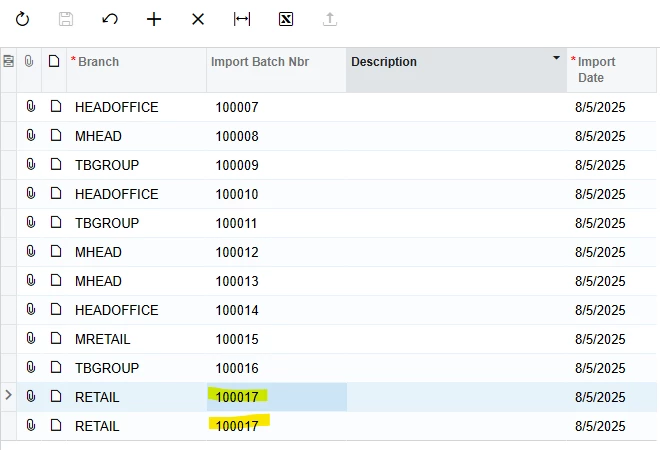The image size is (660, 450).
Task: Open attachments for batch 100010 row
Action: (31, 193)
